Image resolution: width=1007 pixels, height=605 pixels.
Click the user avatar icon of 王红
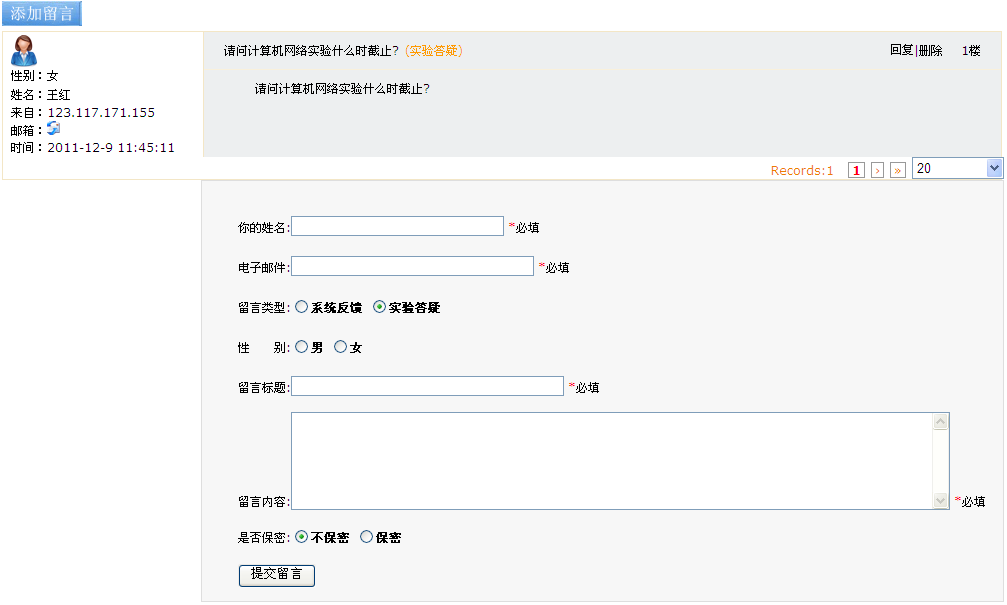coord(24,50)
